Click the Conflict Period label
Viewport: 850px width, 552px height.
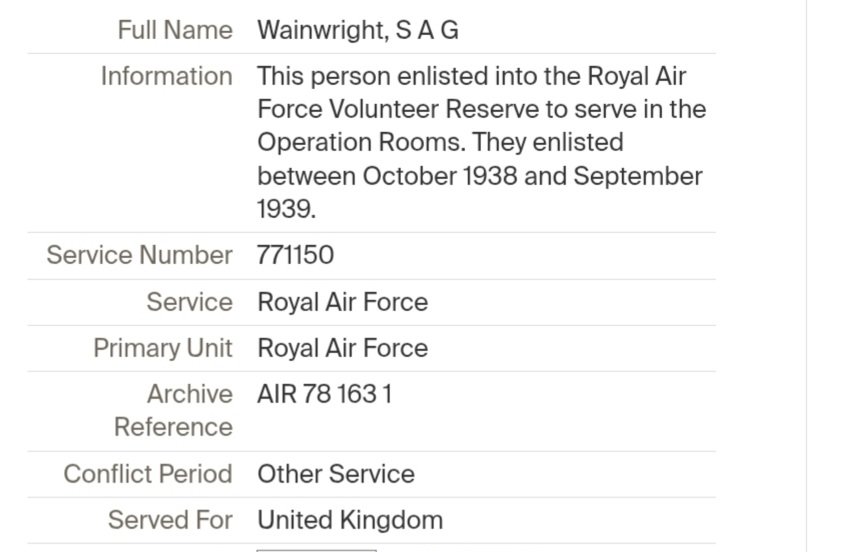coord(147,474)
